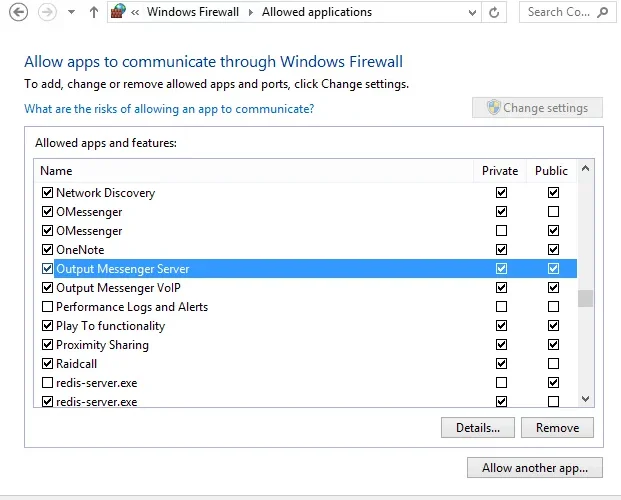Click the apps list scrollbar thumb
621x500 pixels.
point(585,299)
